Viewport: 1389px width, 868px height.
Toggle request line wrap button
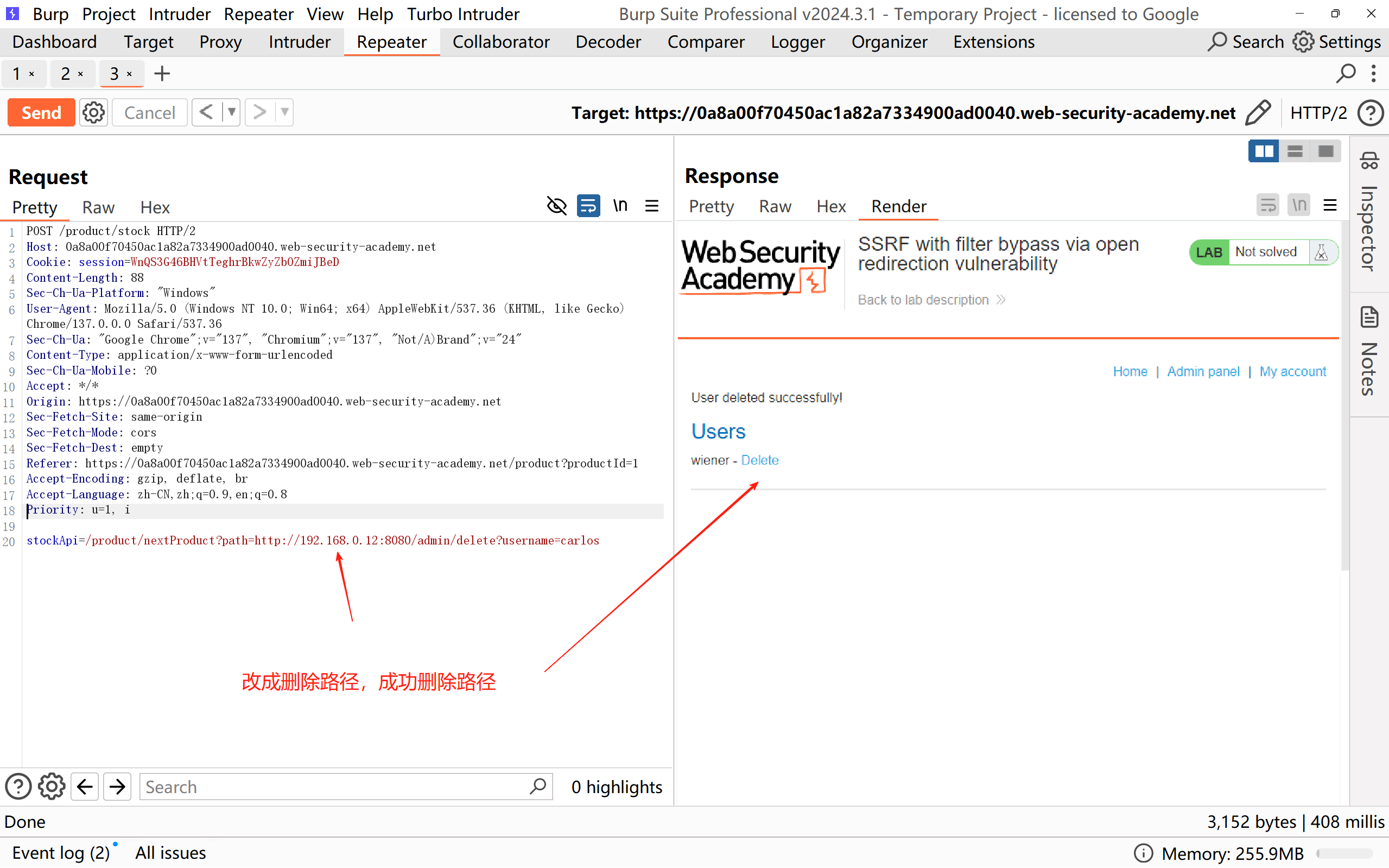(588, 206)
